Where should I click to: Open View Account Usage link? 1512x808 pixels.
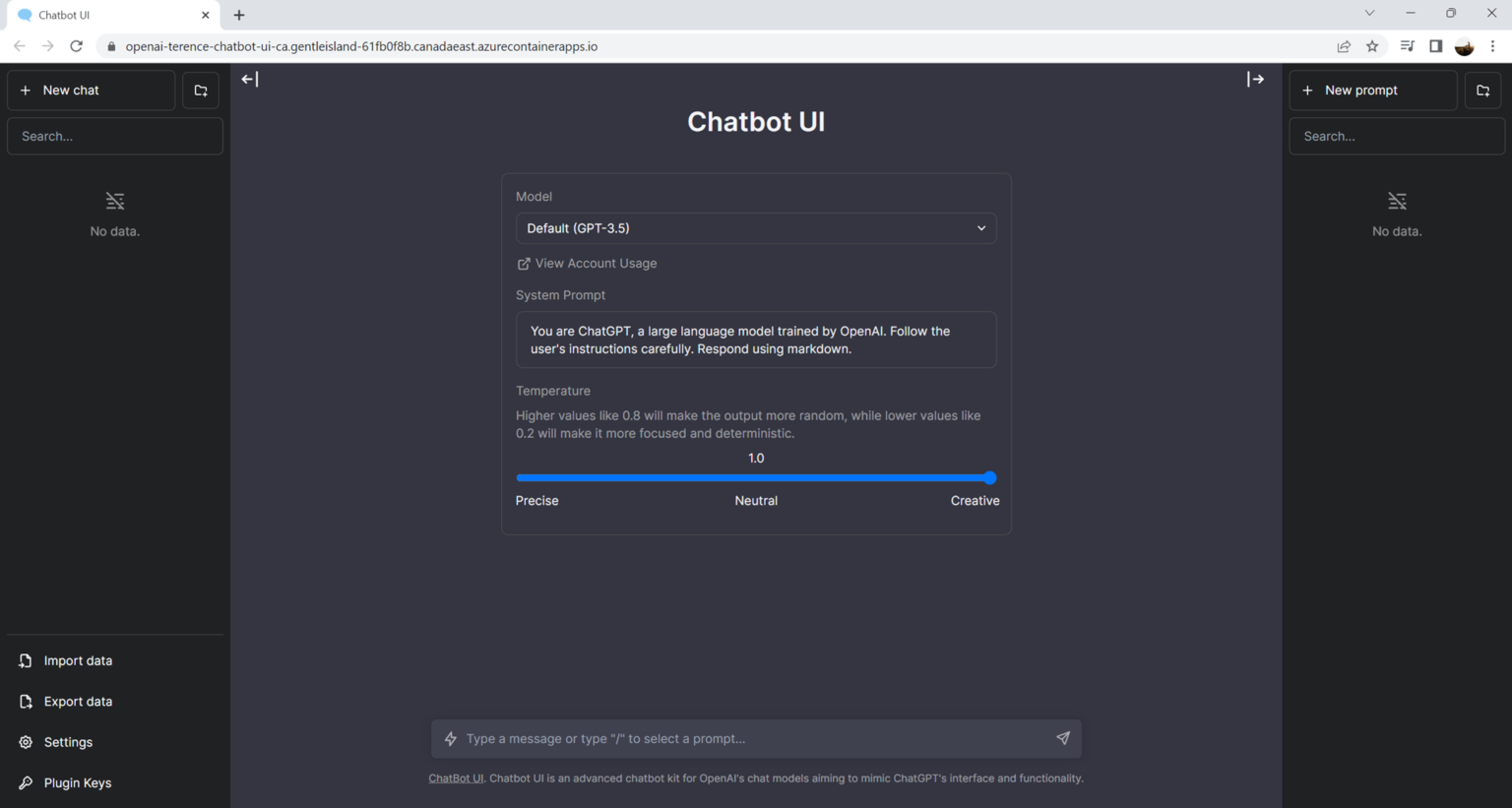click(x=587, y=263)
